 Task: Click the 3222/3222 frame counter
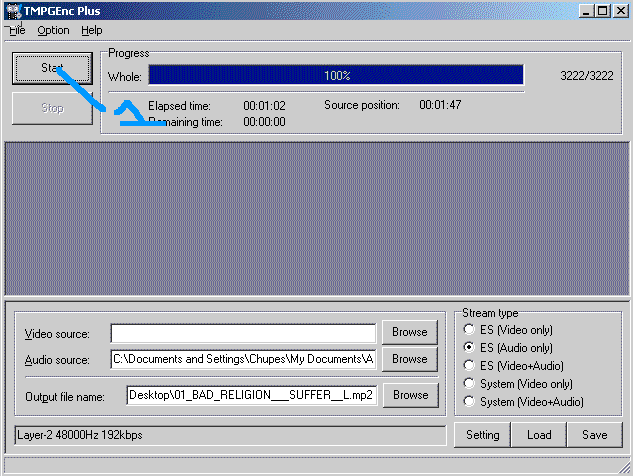click(587, 76)
